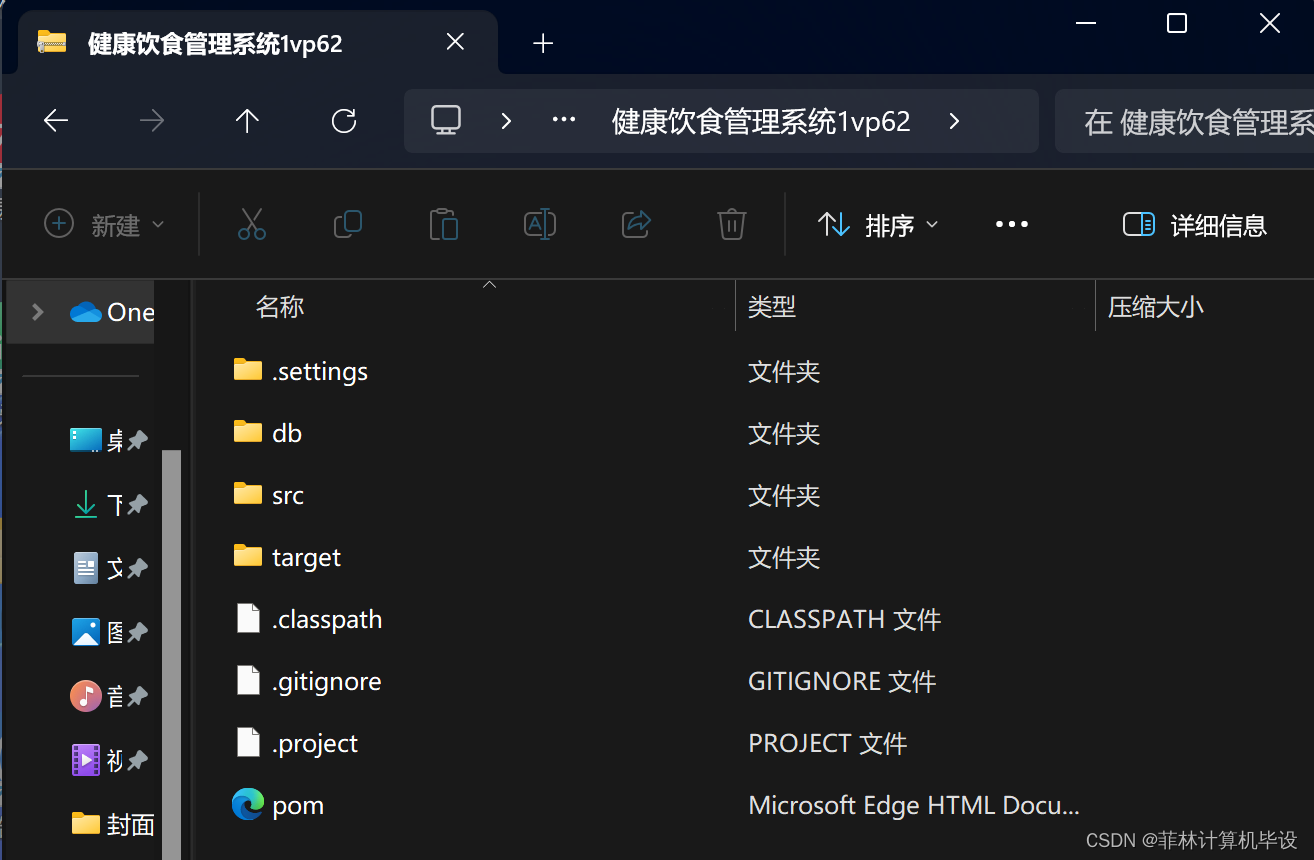The height and width of the screenshot is (860, 1314).
Task: Open the See more ellipsis menu
Action: point(1012,224)
